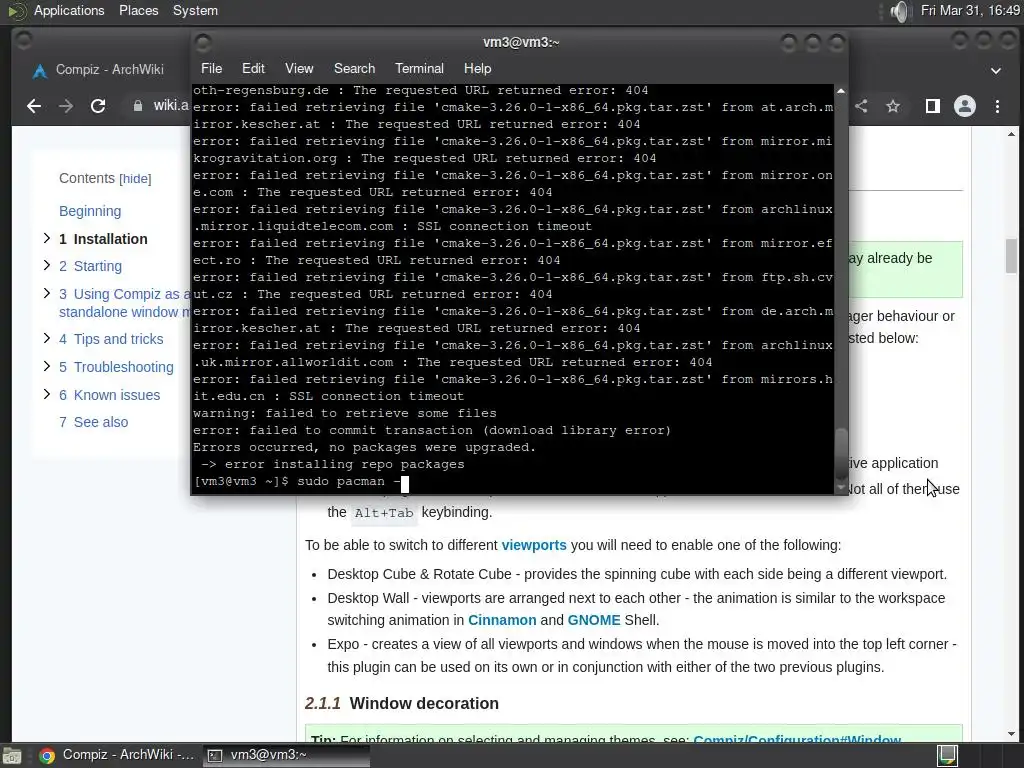Click the workspace switcher in bottom panel
The image size is (1024, 768).
click(x=948, y=756)
